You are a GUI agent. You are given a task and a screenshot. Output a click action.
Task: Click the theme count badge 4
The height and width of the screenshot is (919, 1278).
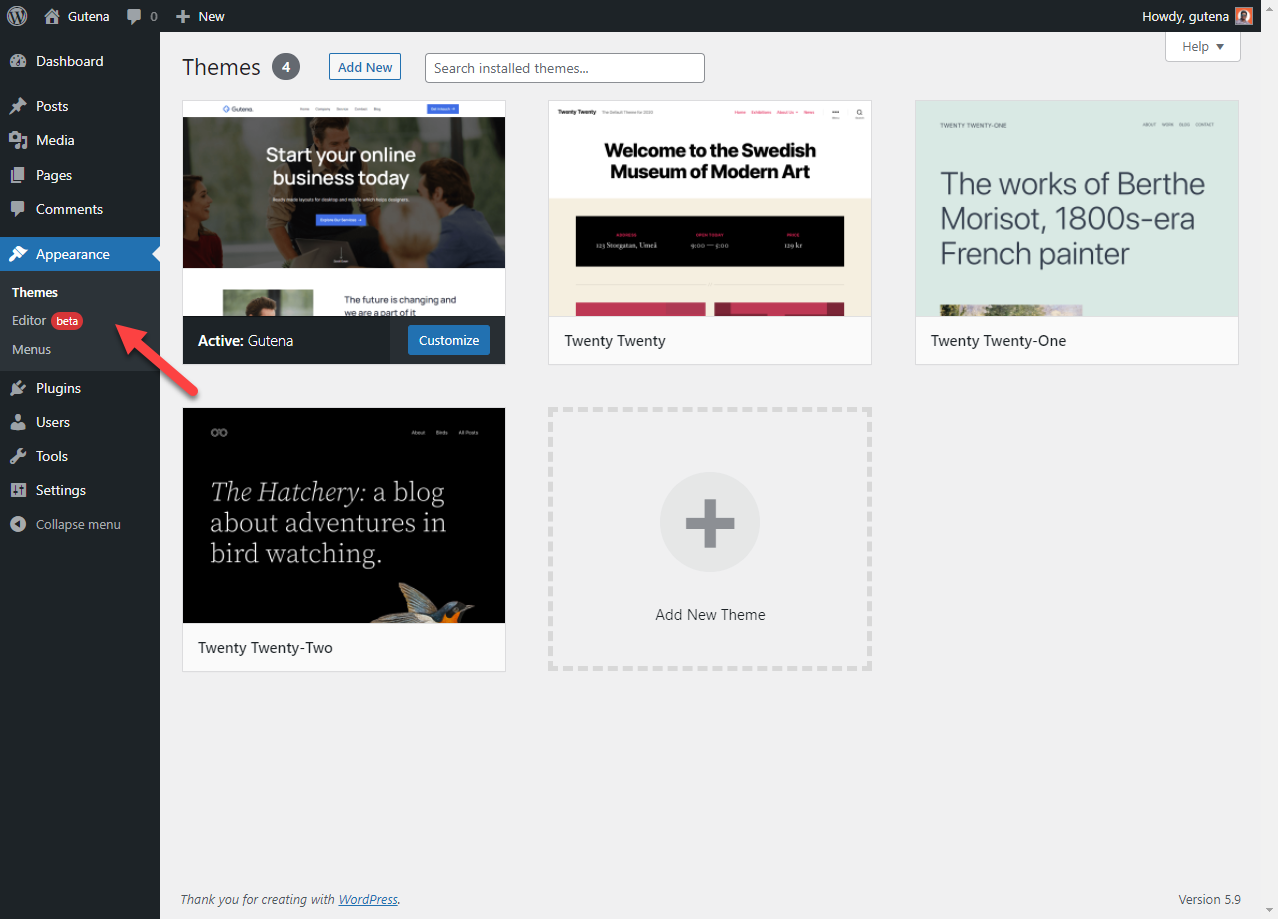pos(285,67)
